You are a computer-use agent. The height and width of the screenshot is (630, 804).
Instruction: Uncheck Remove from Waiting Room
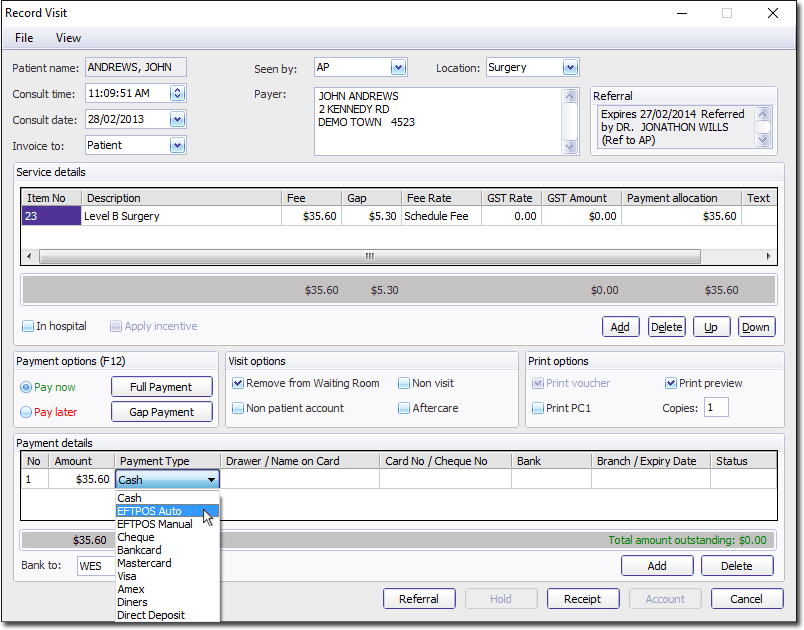coord(238,383)
